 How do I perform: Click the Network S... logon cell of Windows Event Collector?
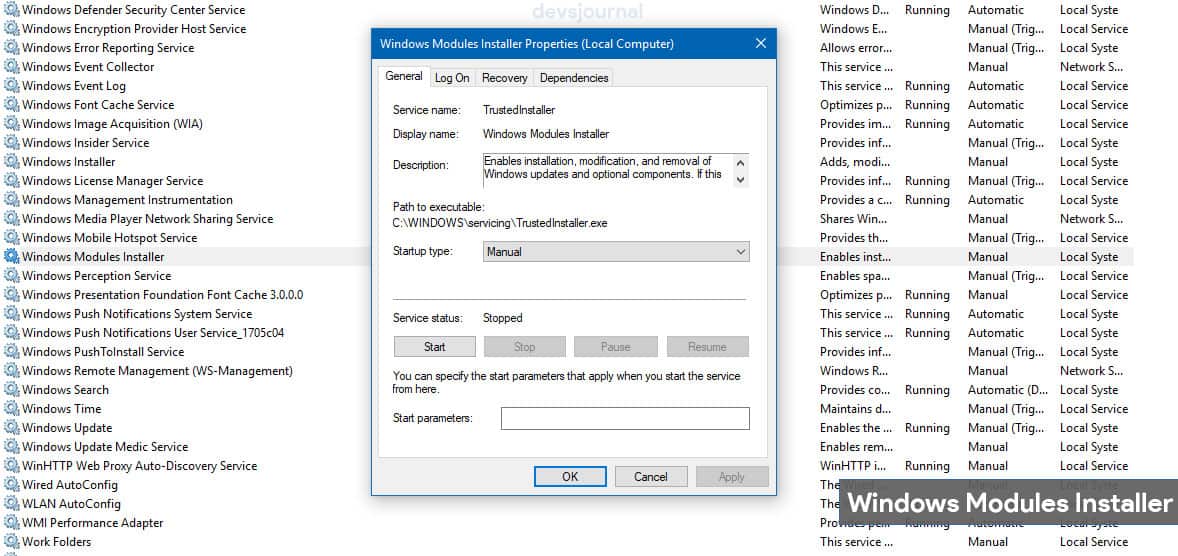(x=1091, y=67)
